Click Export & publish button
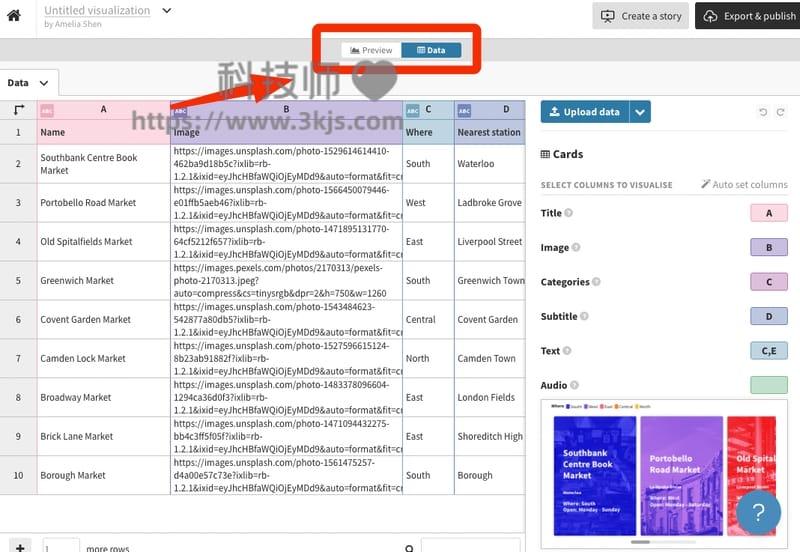Viewport: 800px width, 552px height. point(748,16)
